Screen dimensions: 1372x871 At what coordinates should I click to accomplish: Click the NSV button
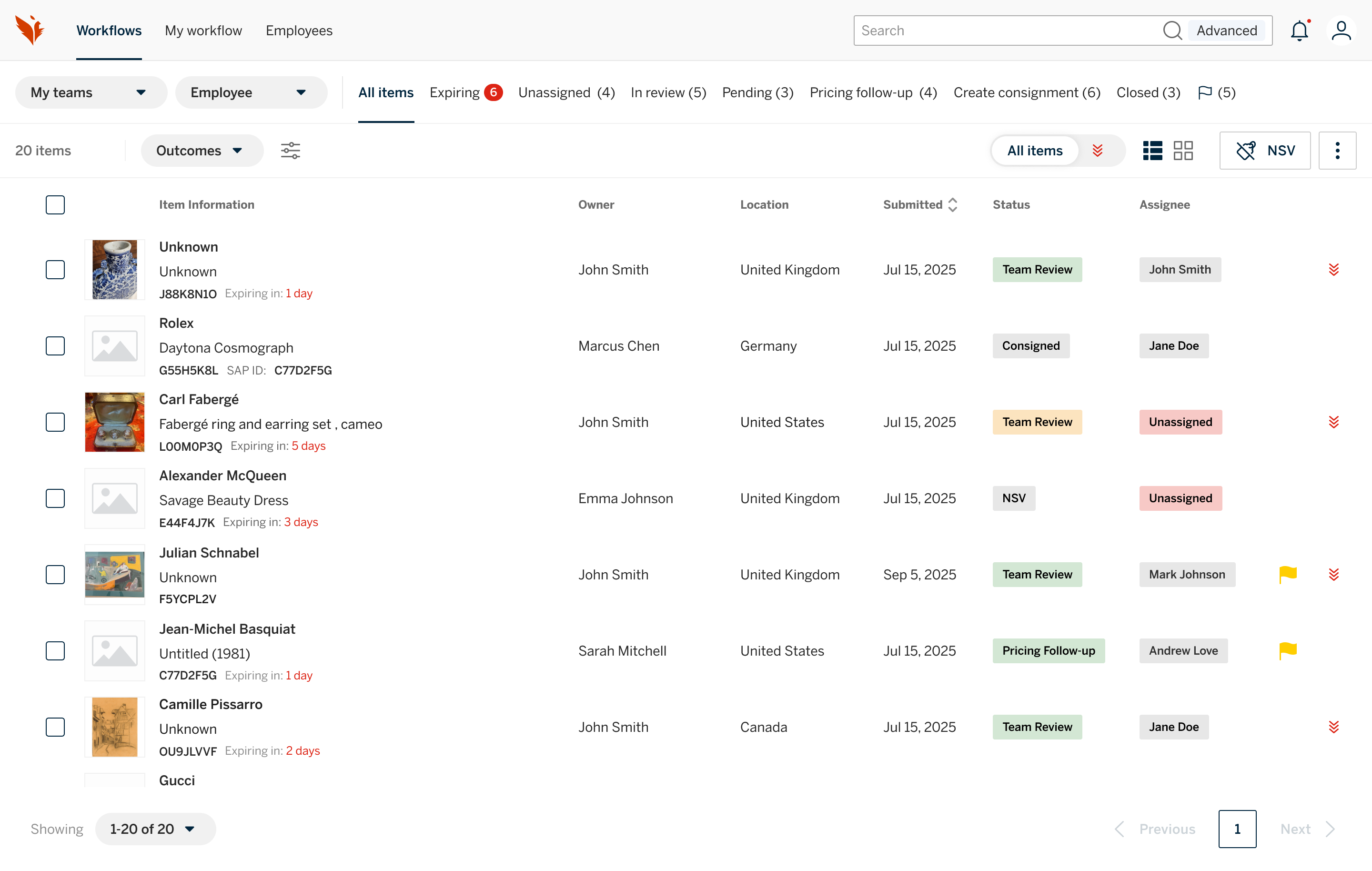pyautogui.click(x=1265, y=151)
